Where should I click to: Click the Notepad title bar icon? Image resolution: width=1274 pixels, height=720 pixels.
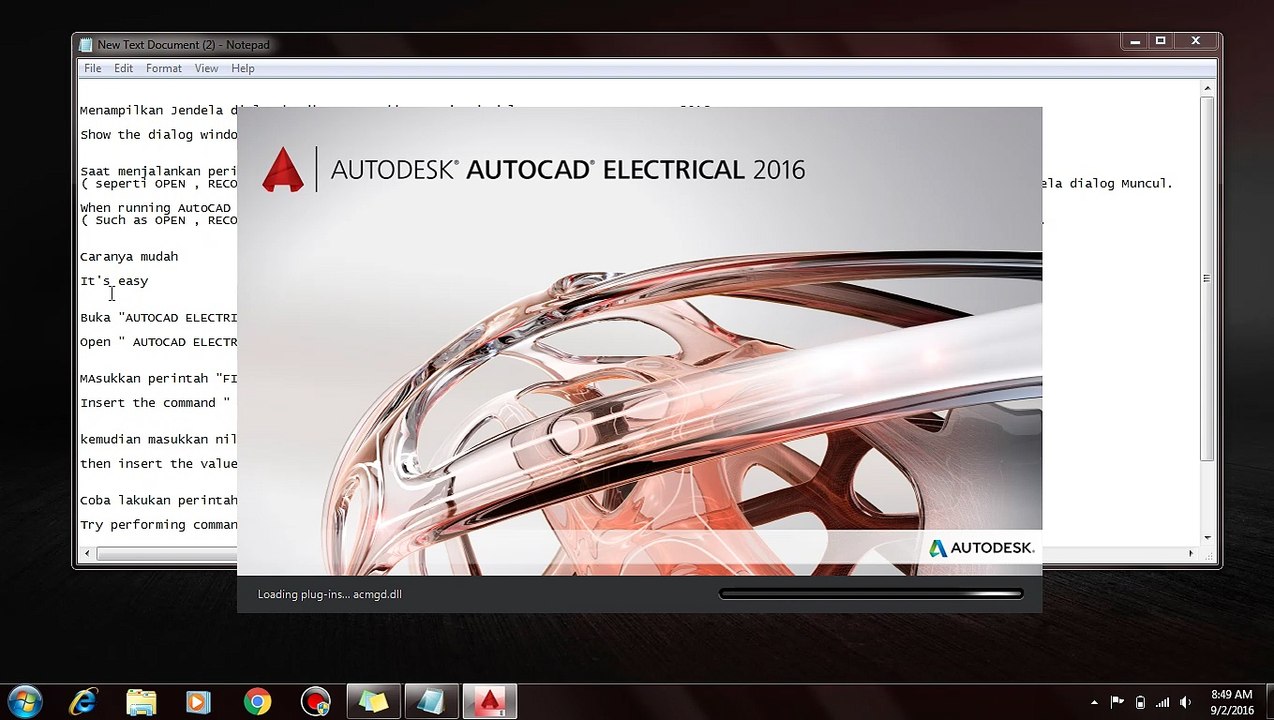pos(86,45)
